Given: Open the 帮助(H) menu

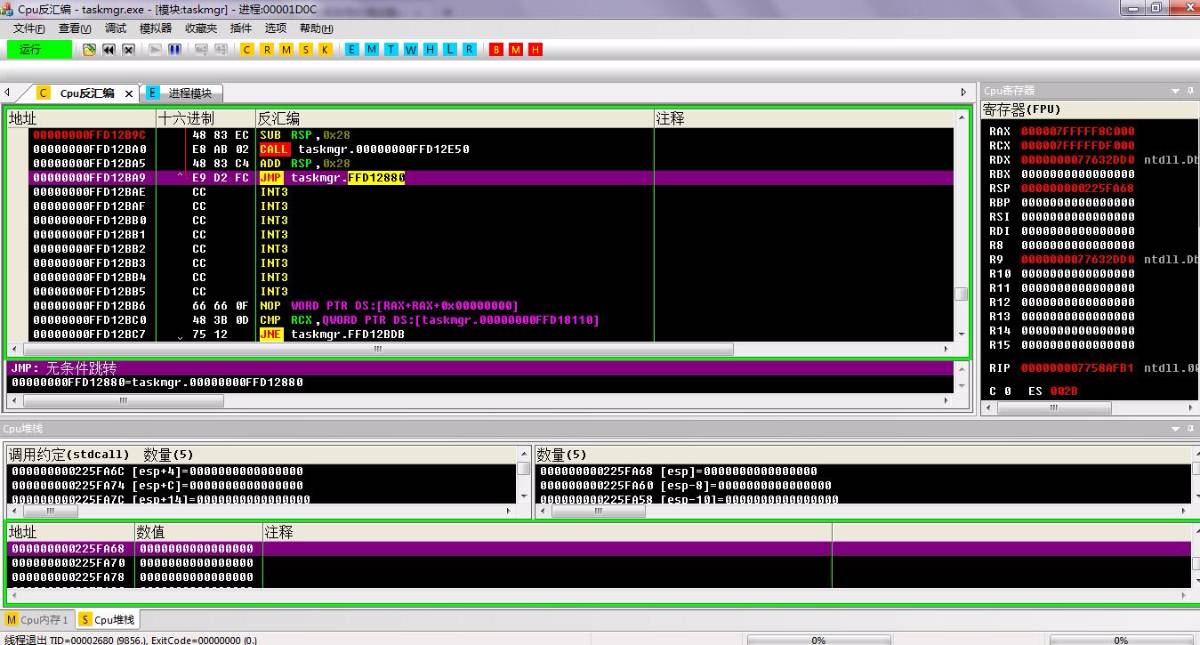Looking at the screenshot, I should tap(316, 28).
